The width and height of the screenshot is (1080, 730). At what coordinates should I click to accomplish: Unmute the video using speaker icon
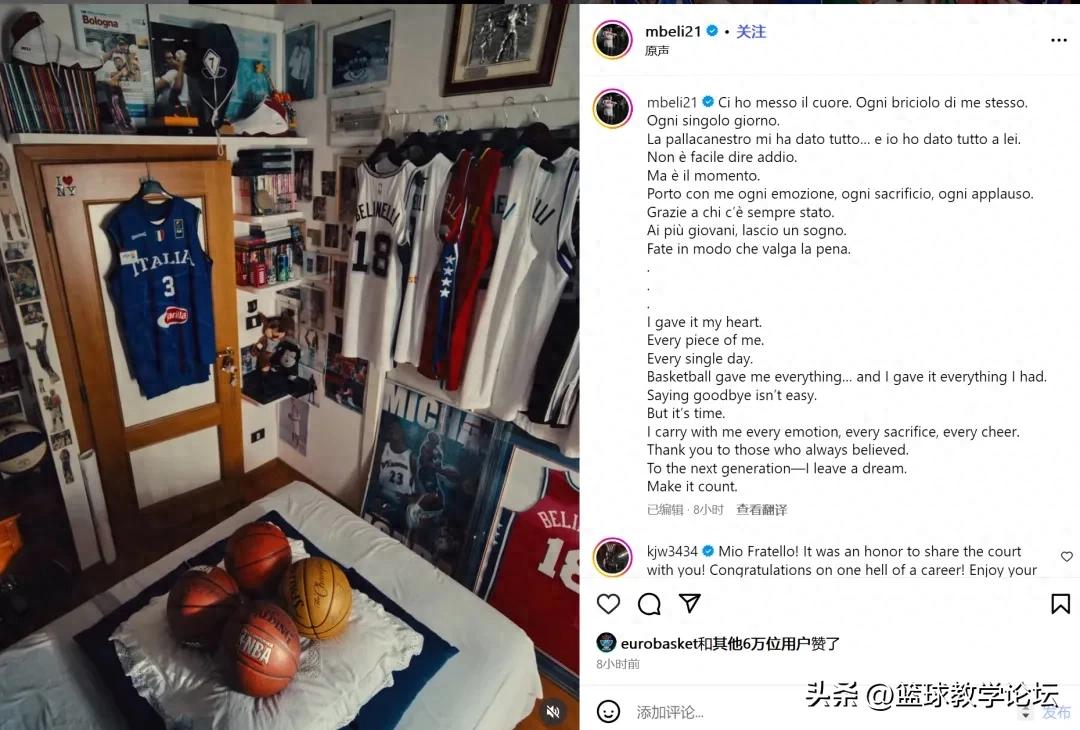tap(552, 711)
